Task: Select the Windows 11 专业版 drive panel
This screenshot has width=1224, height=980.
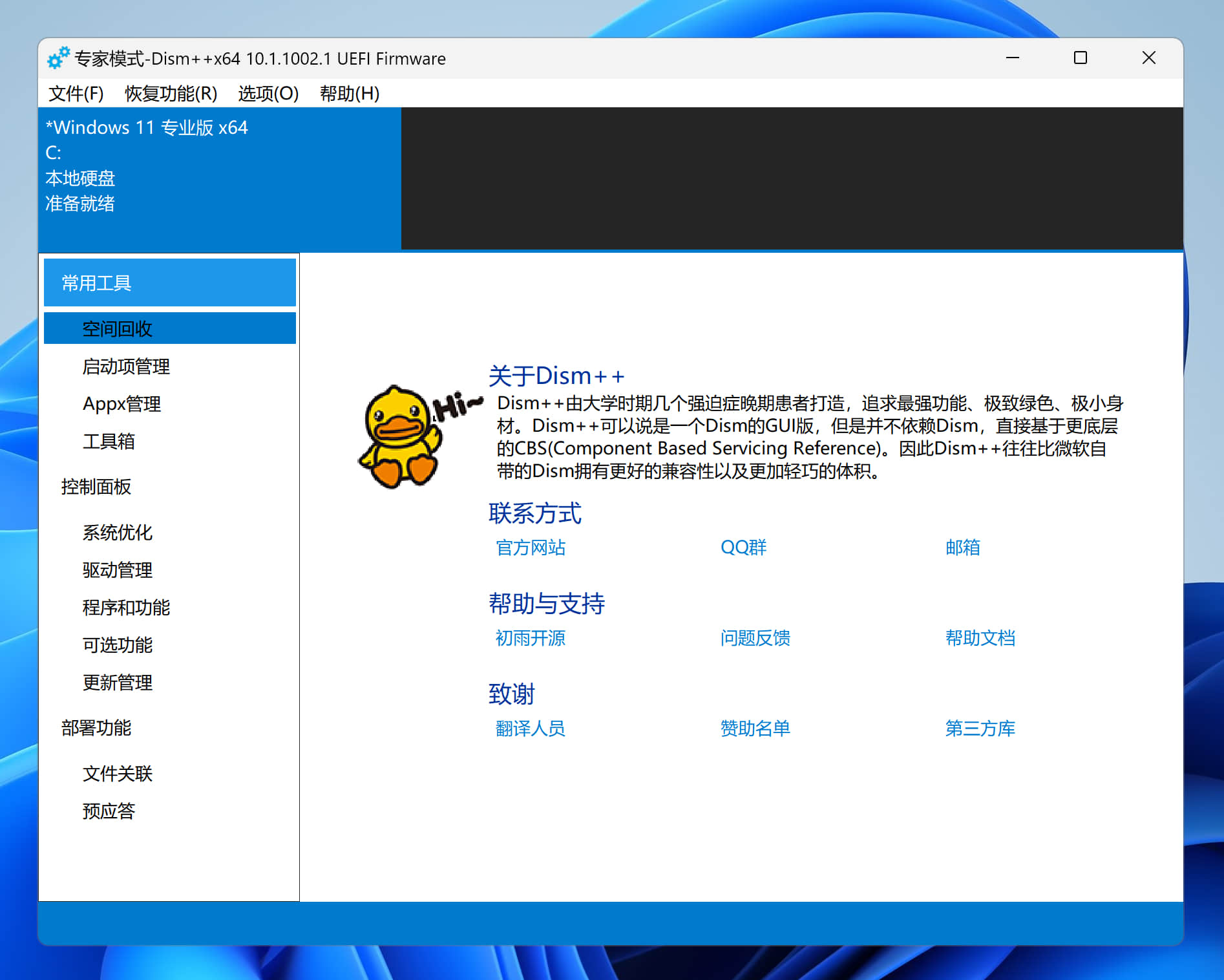Action: pyautogui.click(x=220, y=165)
